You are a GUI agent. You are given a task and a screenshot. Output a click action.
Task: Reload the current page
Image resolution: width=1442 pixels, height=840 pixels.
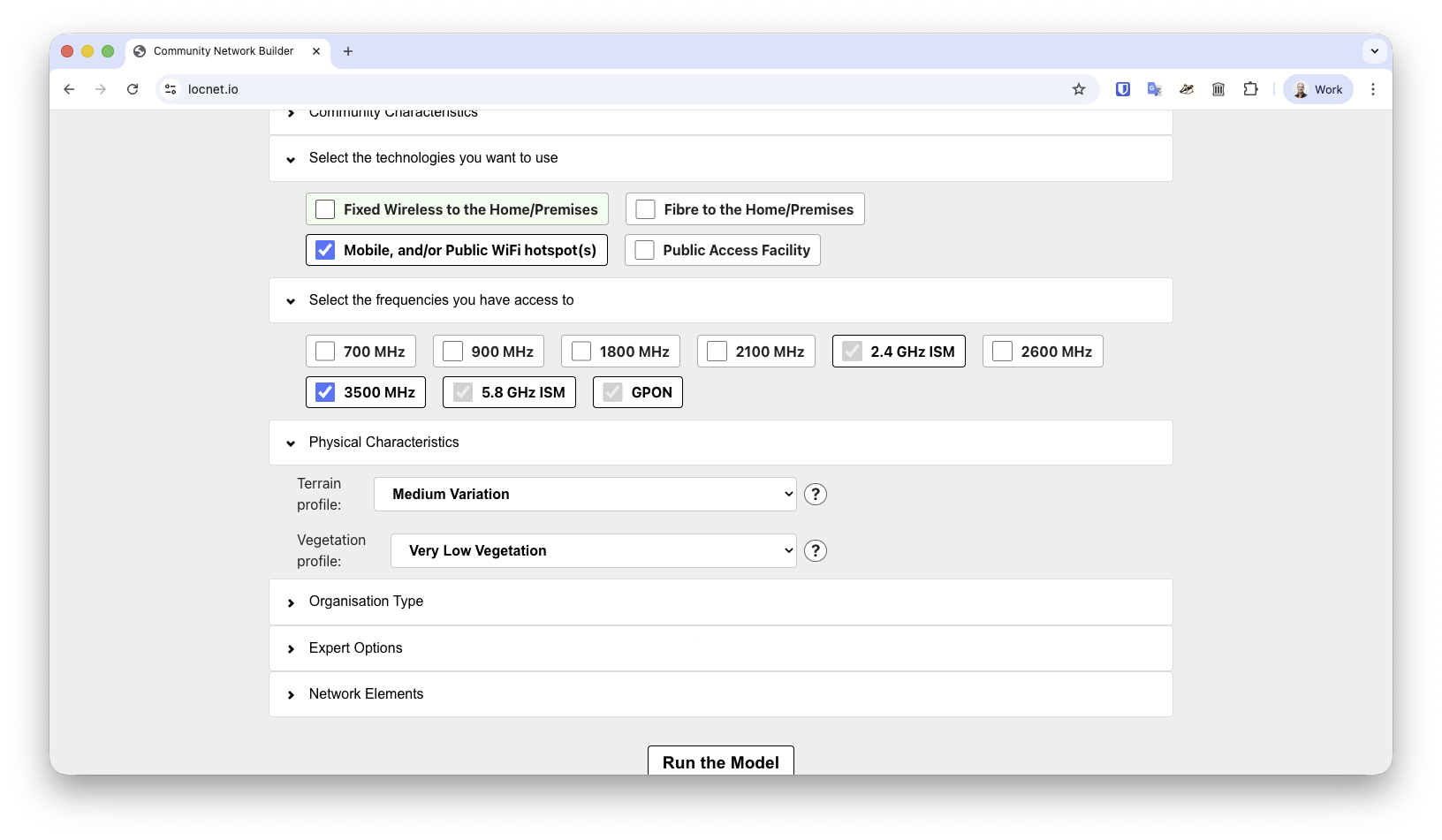click(133, 89)
